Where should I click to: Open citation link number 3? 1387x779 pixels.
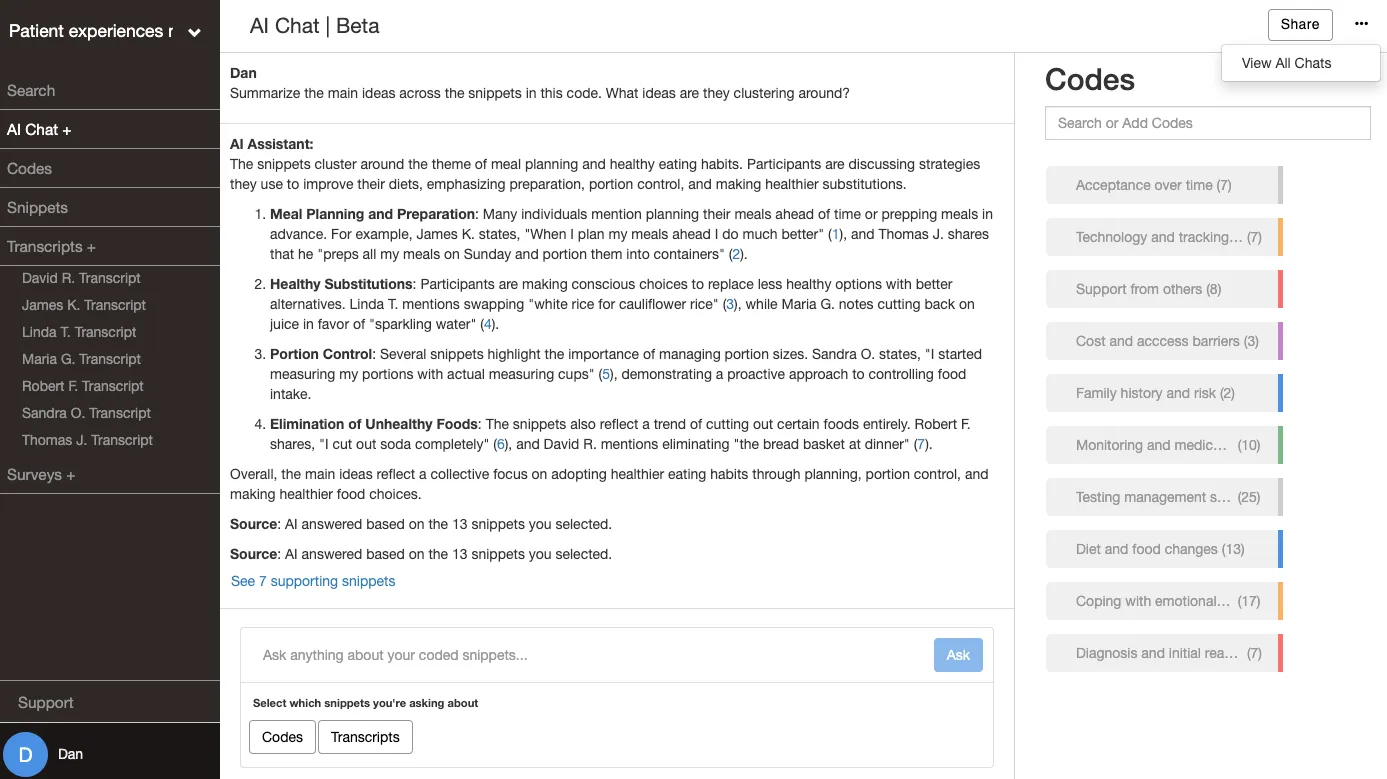point(730,304)
